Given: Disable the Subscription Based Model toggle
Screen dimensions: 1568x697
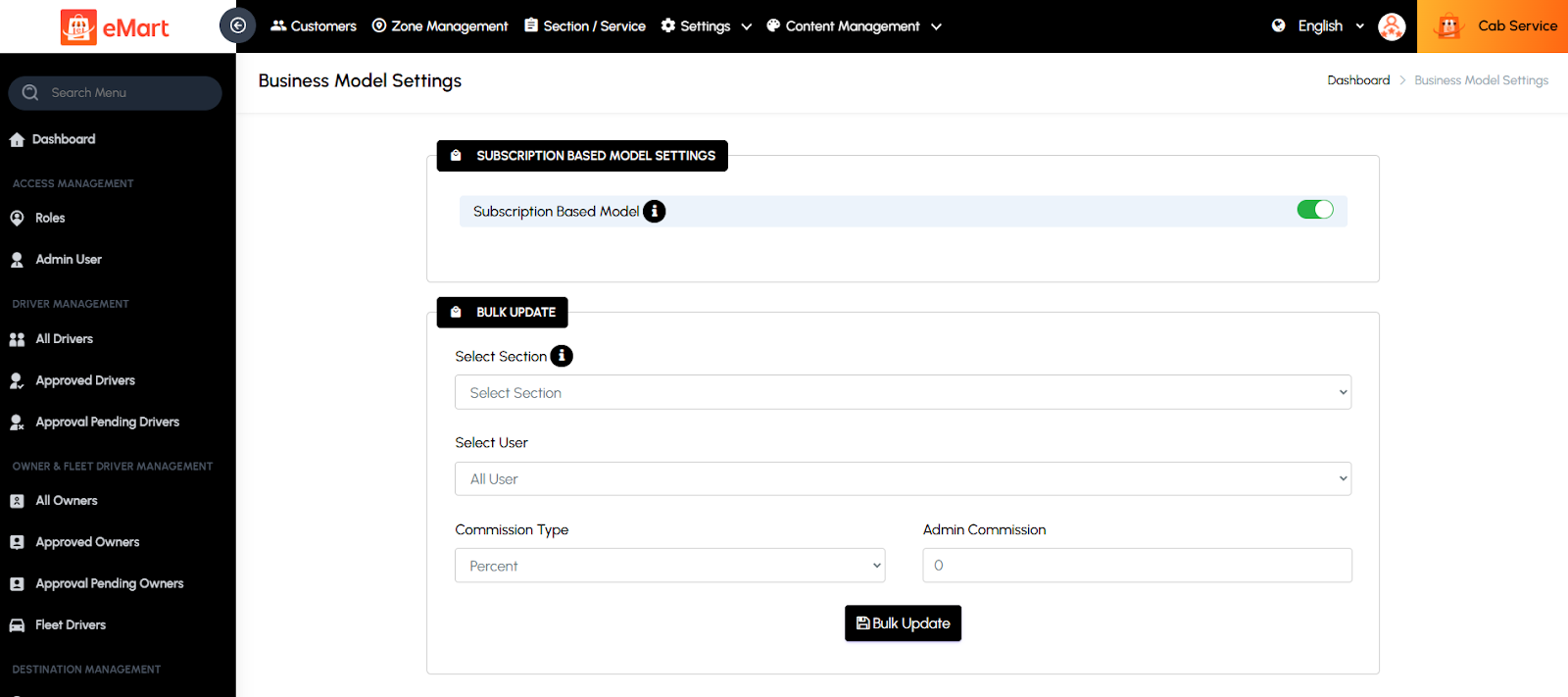Looking at the screenshot, I should point(1314,210).
